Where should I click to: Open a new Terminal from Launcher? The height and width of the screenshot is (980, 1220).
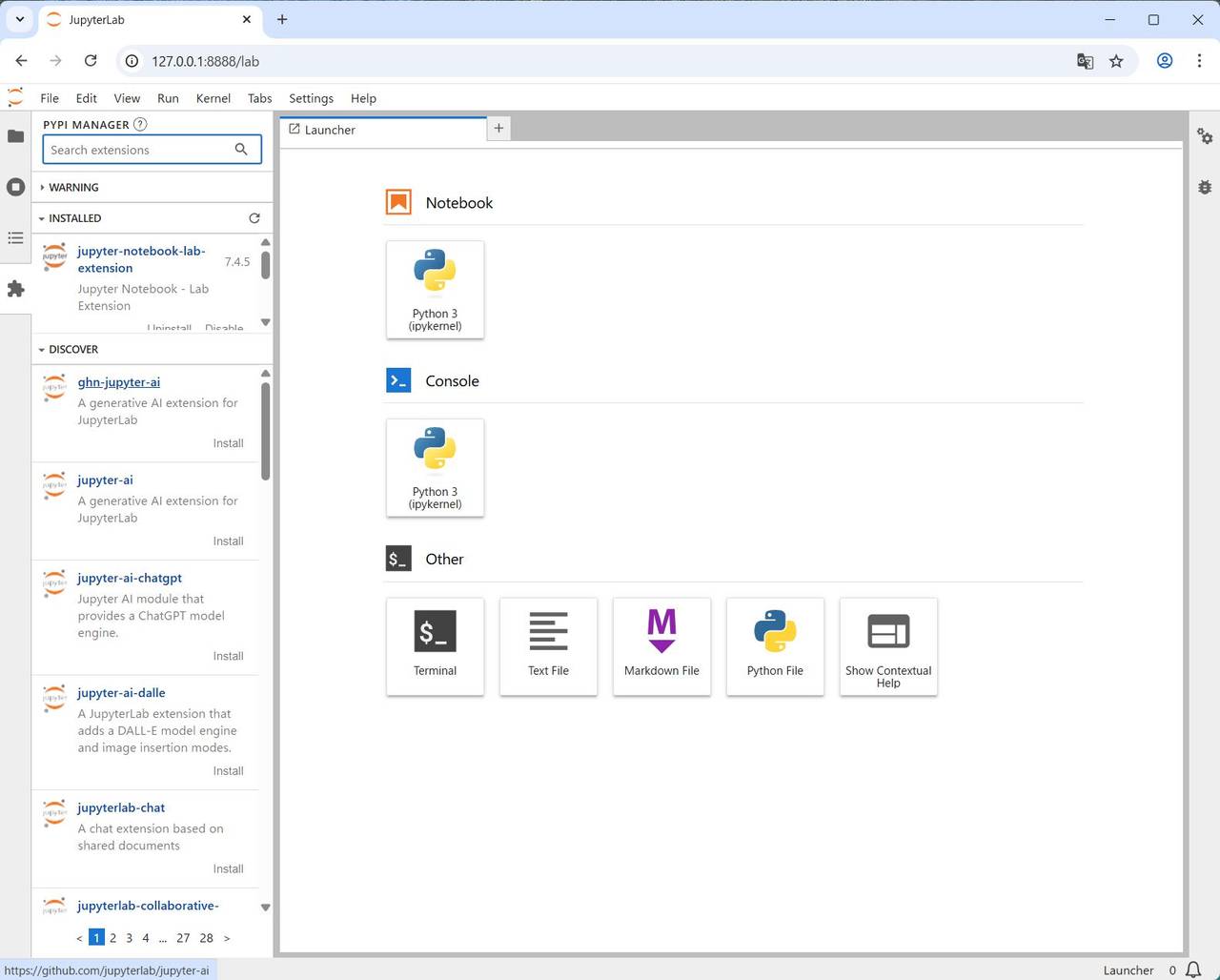pyautogui.click(x=435, y=646)
